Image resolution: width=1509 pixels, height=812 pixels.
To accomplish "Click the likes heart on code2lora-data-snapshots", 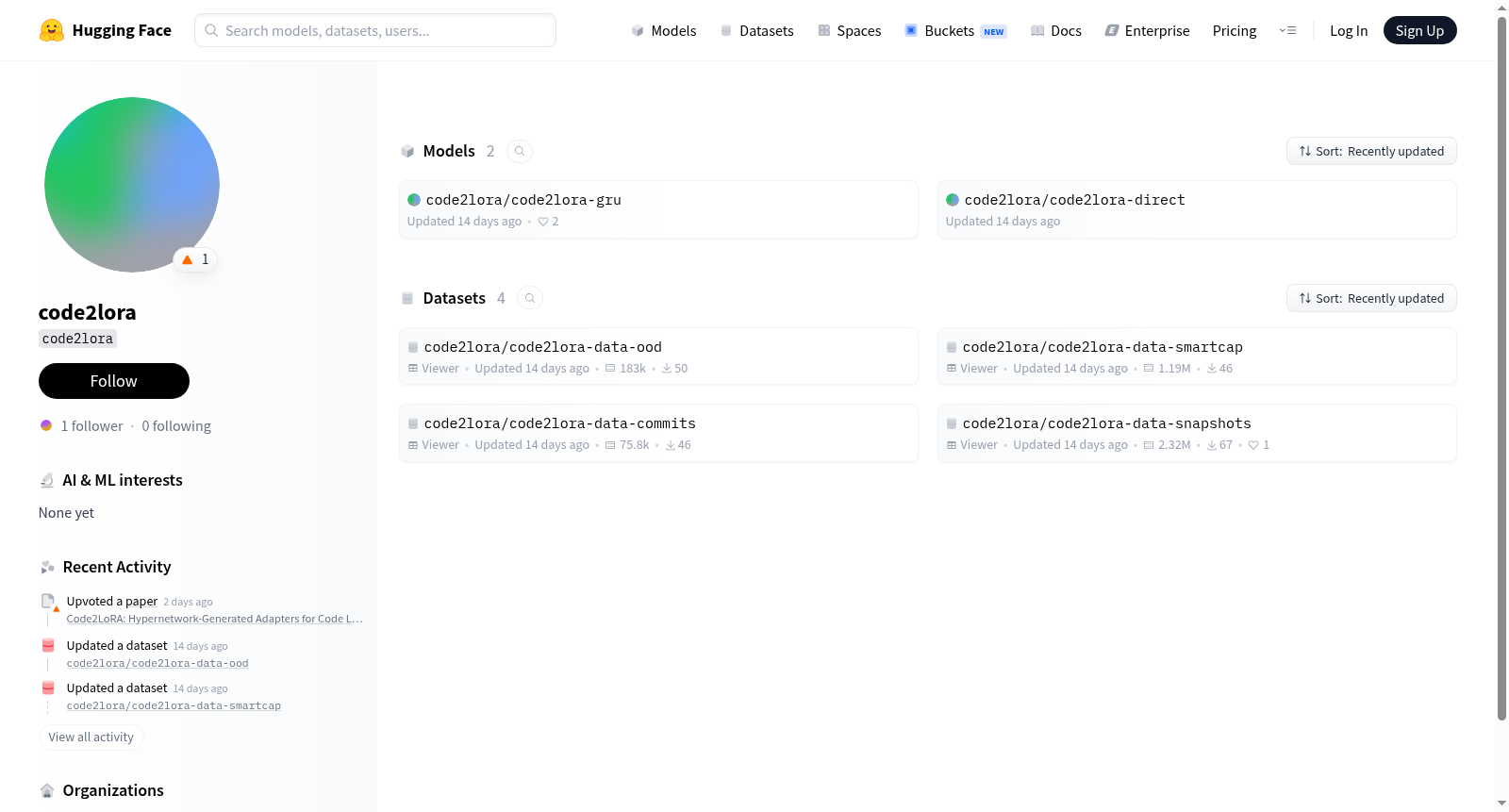I will pyautogui.click(x=1253, y=445).
